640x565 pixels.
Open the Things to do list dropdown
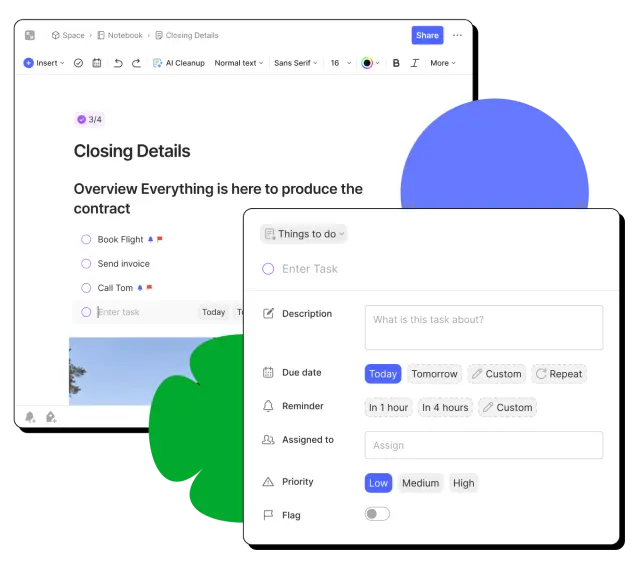[304, 234]
